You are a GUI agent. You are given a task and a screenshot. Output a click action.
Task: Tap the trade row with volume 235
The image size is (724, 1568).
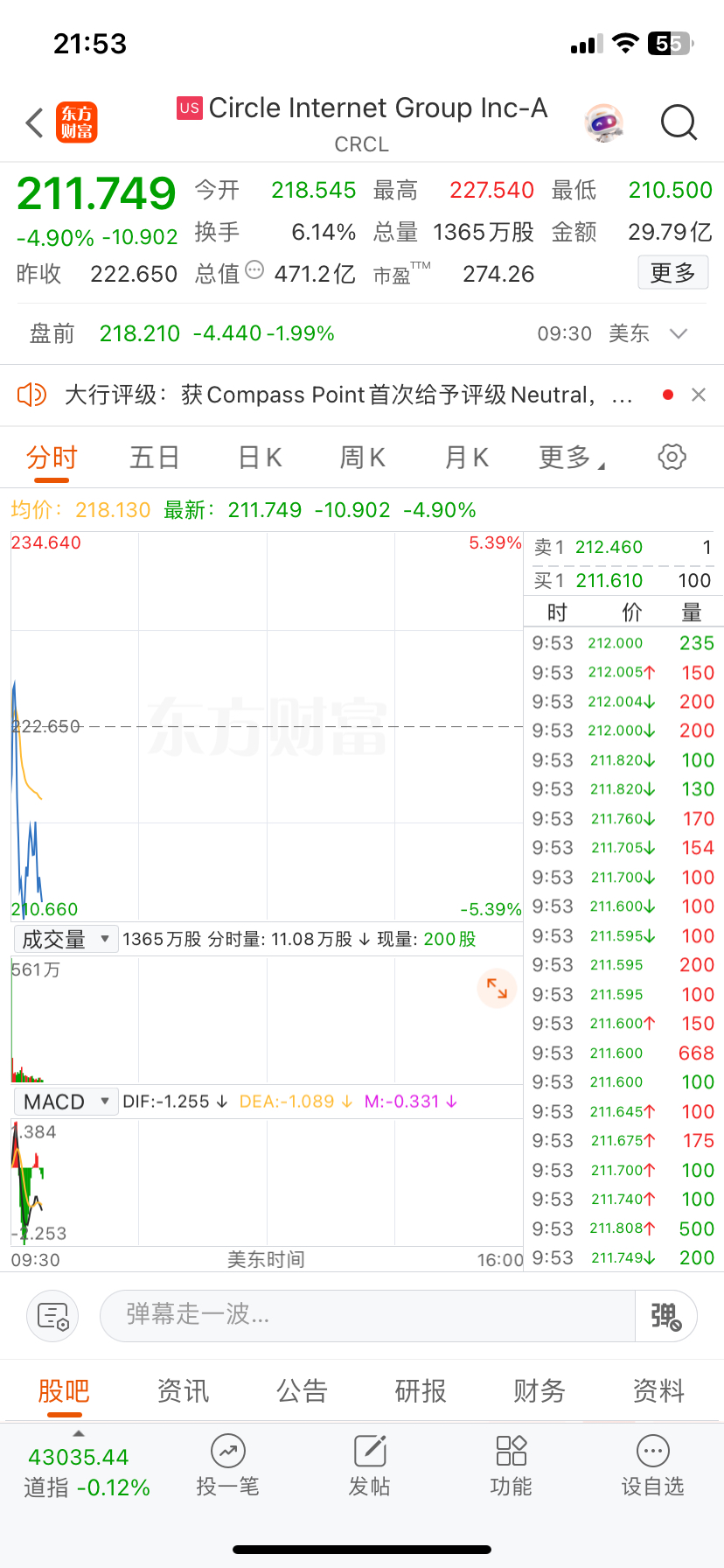tap(623, 643)
